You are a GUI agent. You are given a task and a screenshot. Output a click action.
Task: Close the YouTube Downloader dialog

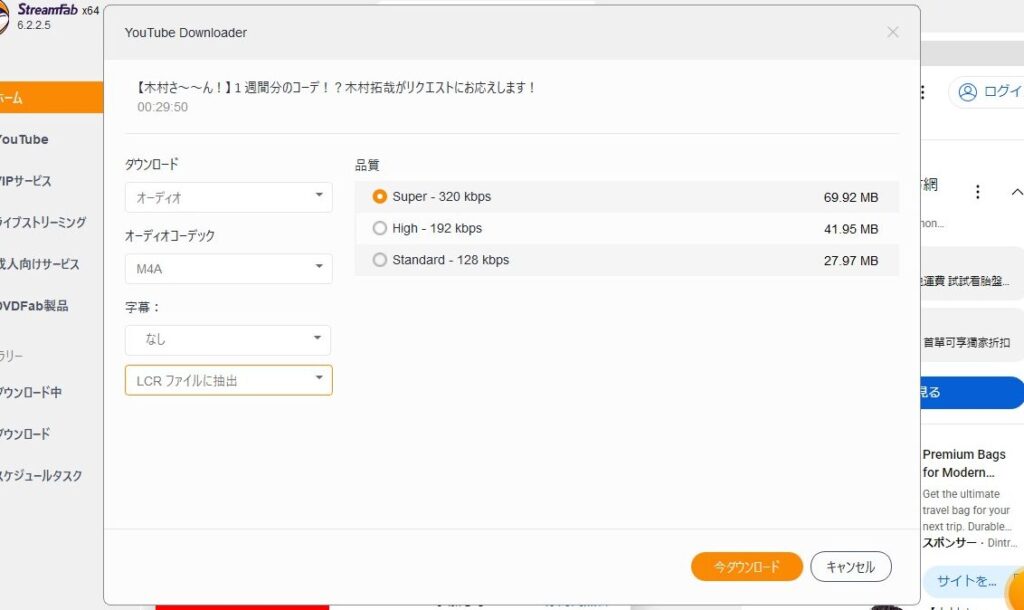(892, 32)
